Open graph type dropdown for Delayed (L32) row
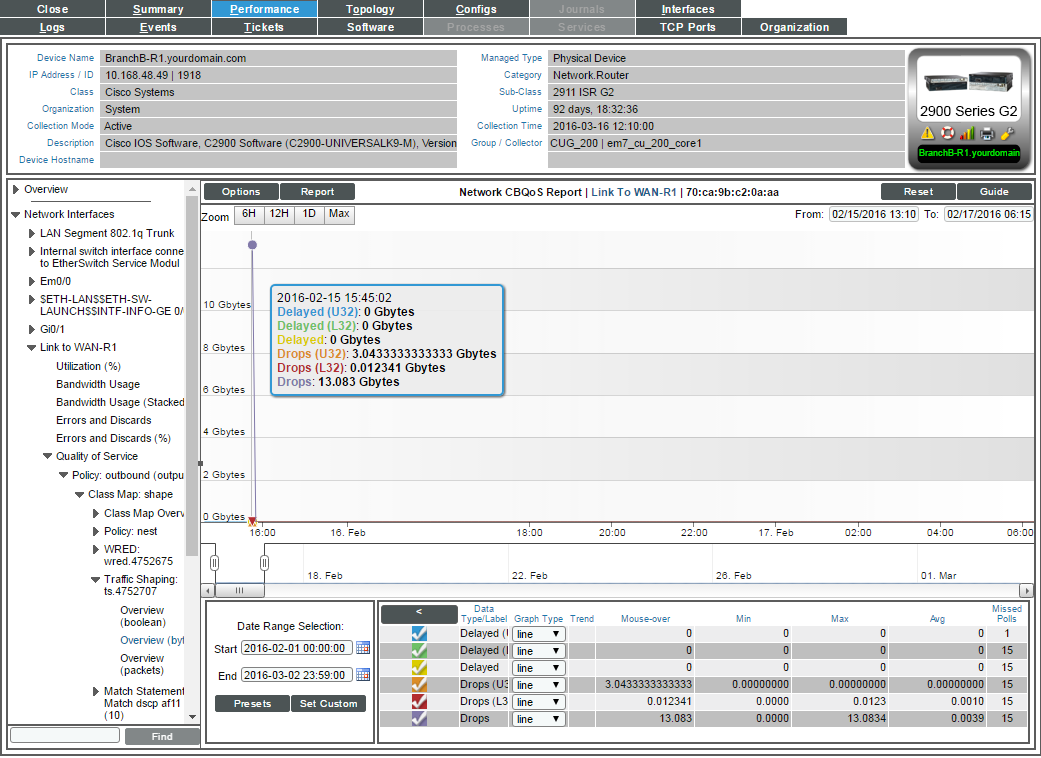Screen dimensions: 1041x758 [x=538, y=651]
